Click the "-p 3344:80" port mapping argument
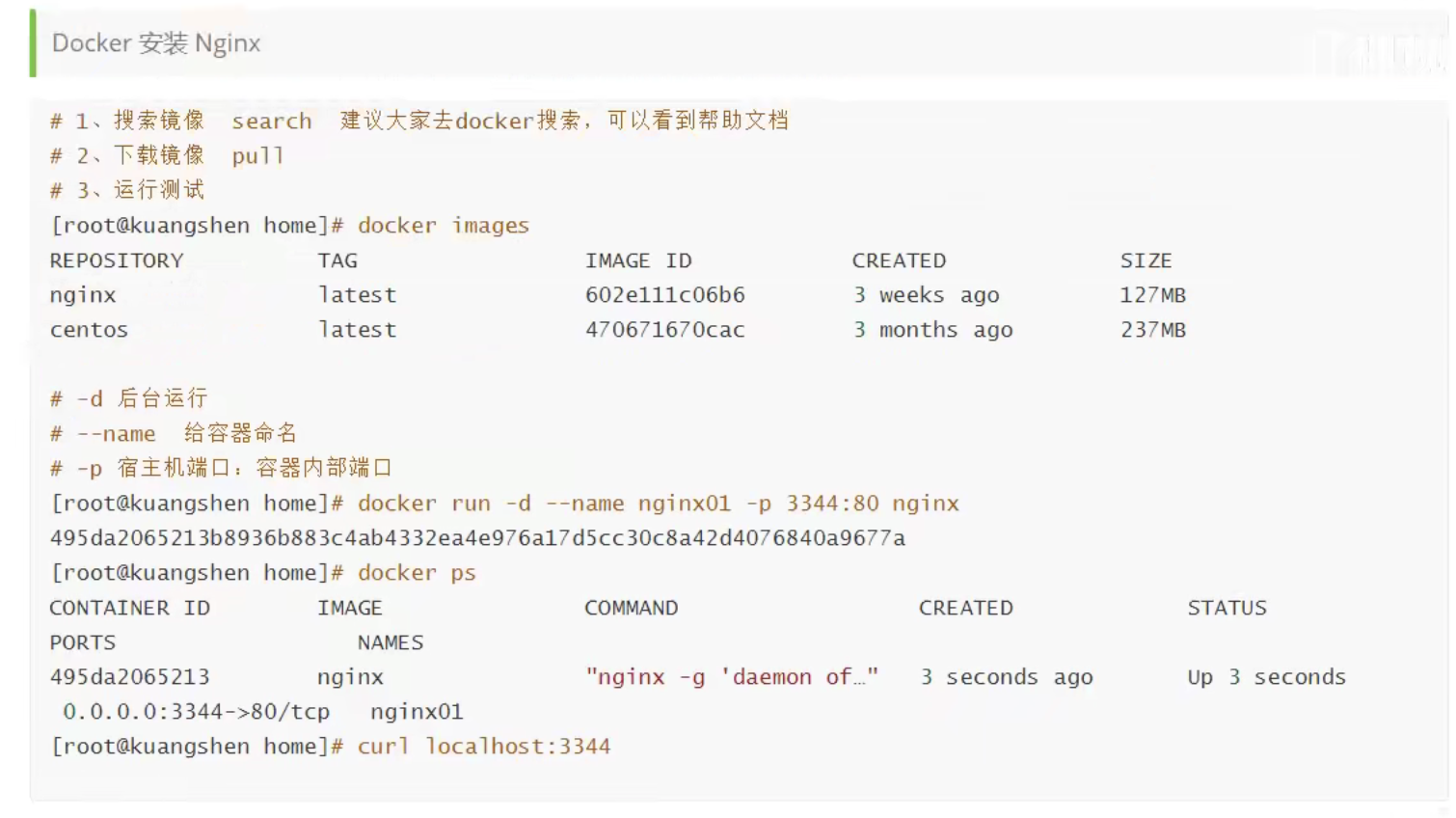 click(813, 504)
